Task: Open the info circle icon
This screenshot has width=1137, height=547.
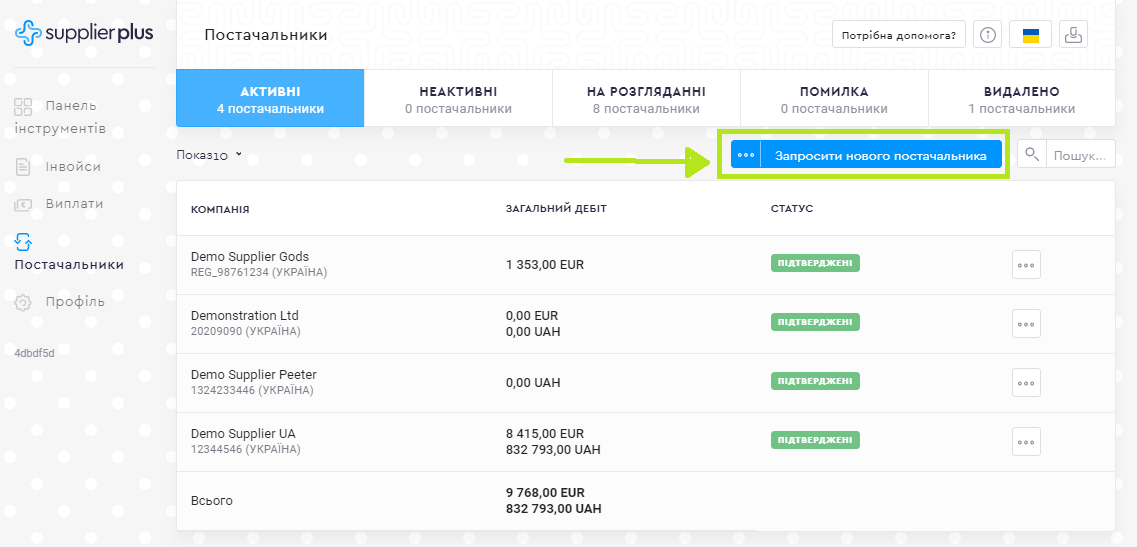Action: [988, 35]
